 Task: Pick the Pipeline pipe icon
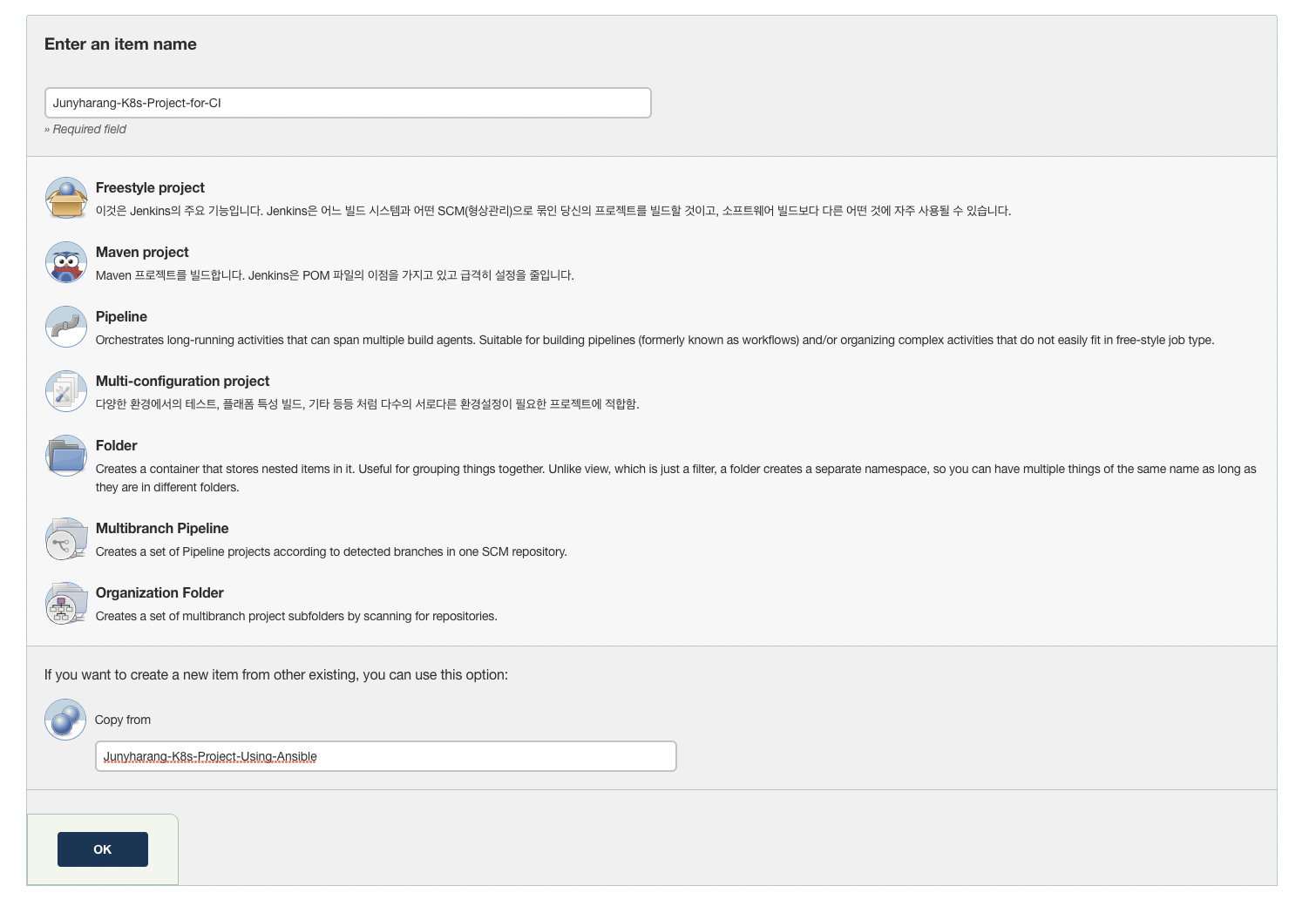pyautogui.click(x=66, y=327)
